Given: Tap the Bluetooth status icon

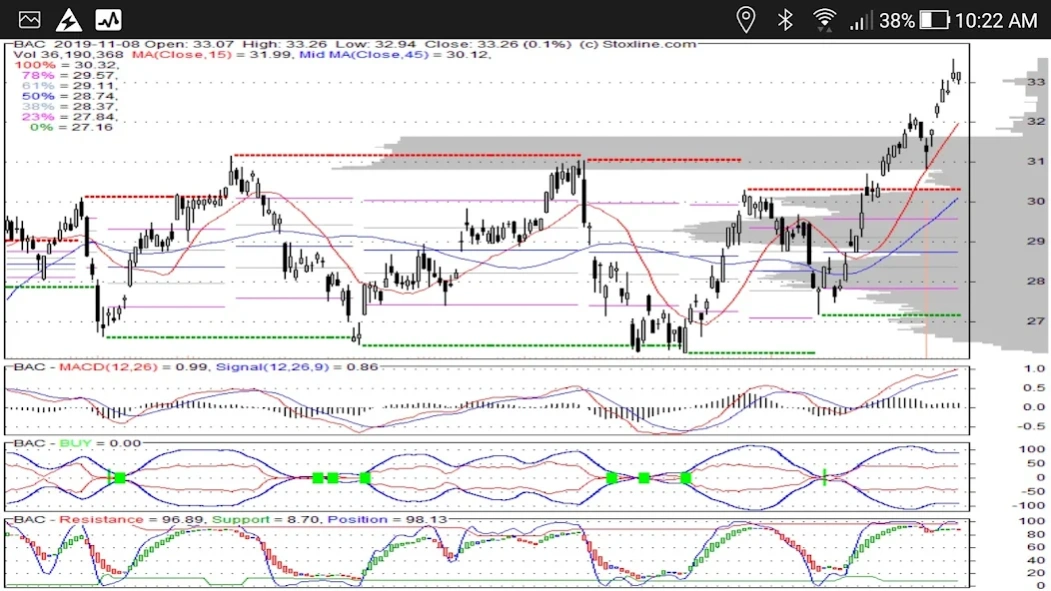Looking at the screenshot, I should pos(785,20).
